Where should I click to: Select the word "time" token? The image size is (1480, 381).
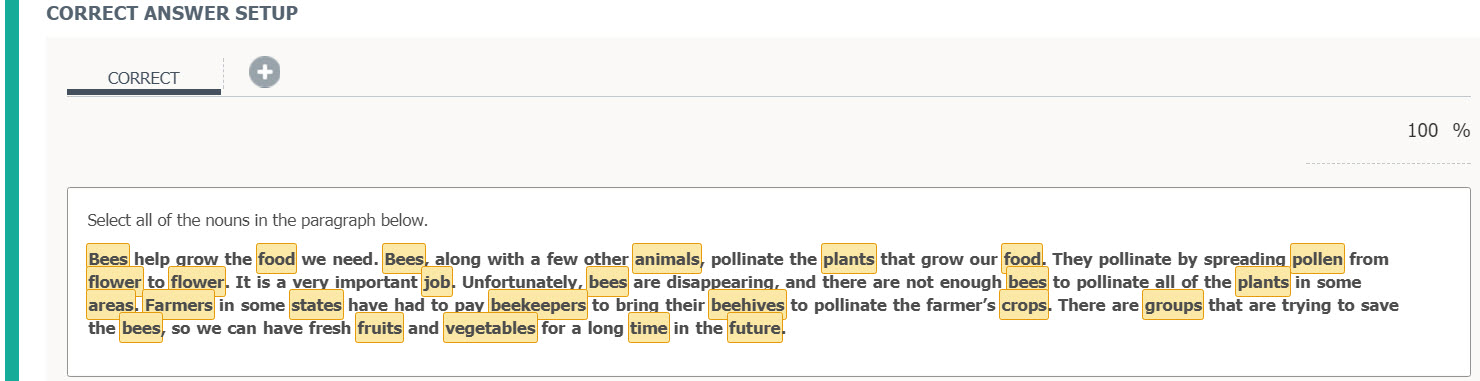[x=649, y=328]
